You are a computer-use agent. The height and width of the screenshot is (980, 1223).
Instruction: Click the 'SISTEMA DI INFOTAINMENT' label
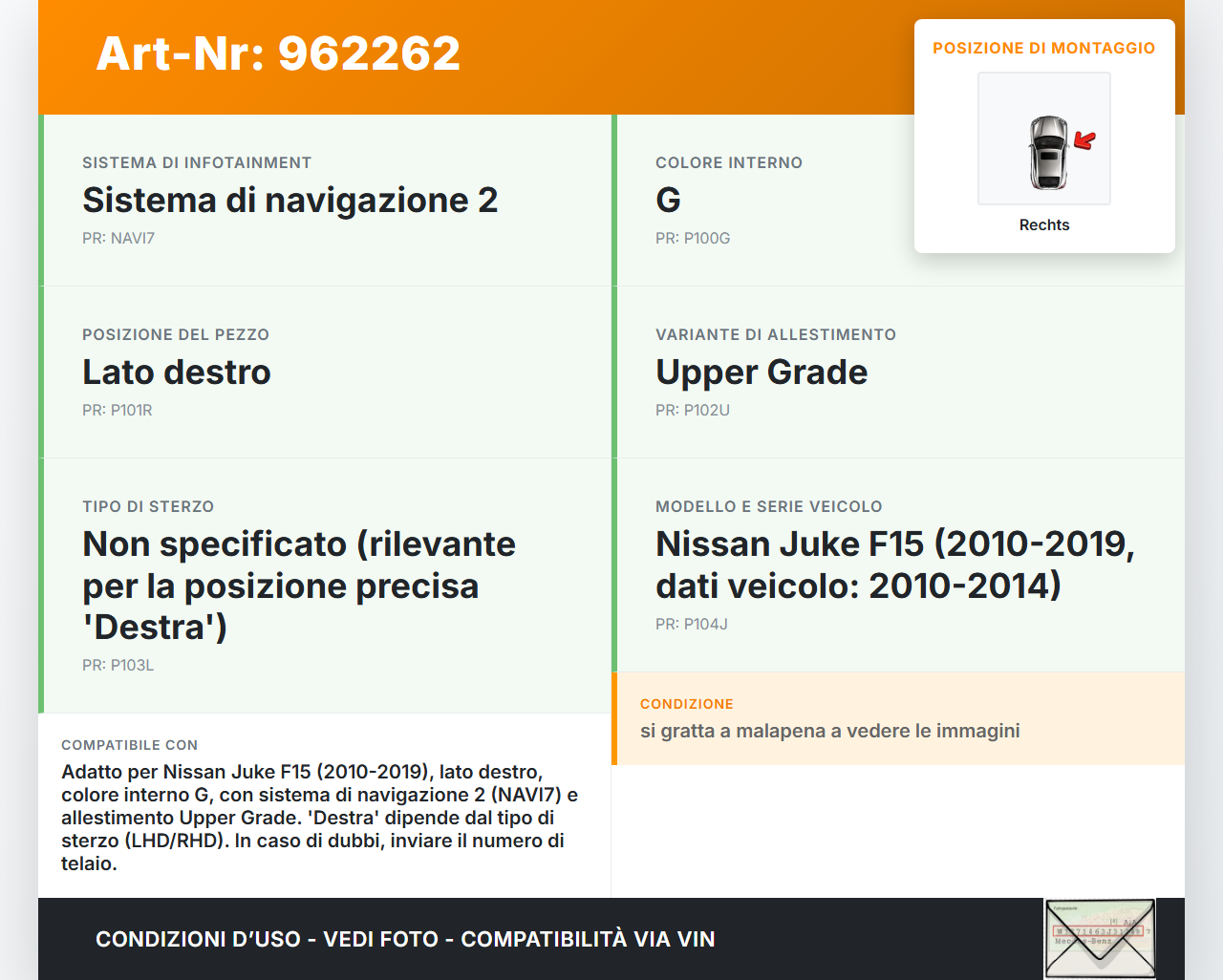[197, 163]
